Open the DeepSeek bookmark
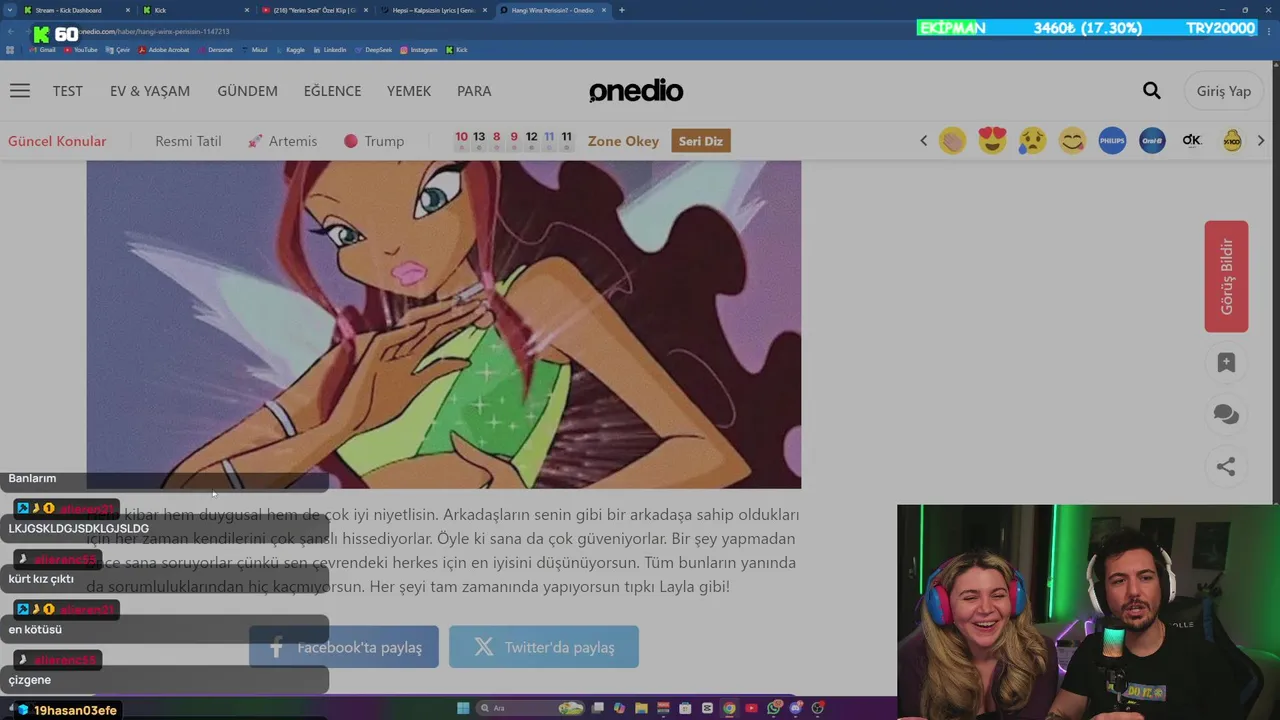The height and width of the screenshot is (720, 1280). click(x=373, y=50)
